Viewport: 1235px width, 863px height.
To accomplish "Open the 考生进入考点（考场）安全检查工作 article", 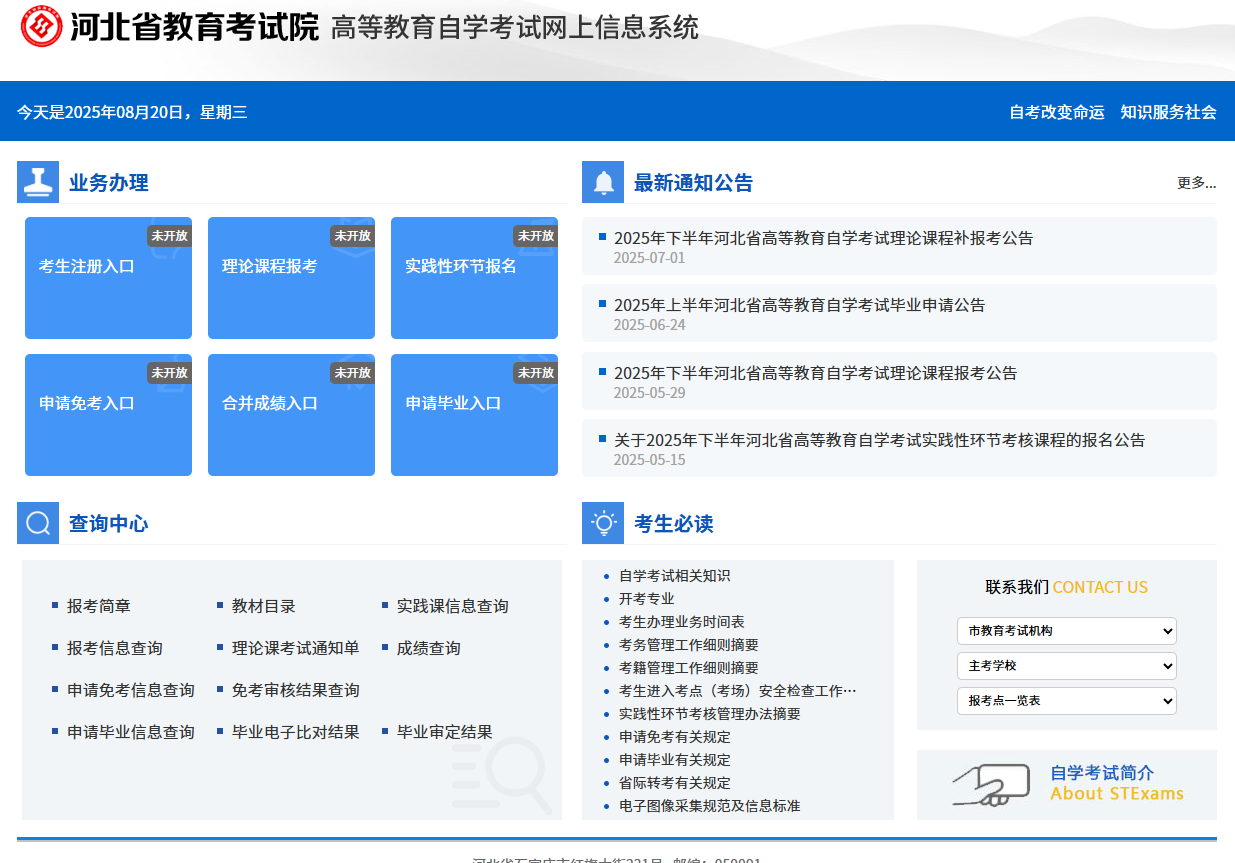I will coord(738,691).
